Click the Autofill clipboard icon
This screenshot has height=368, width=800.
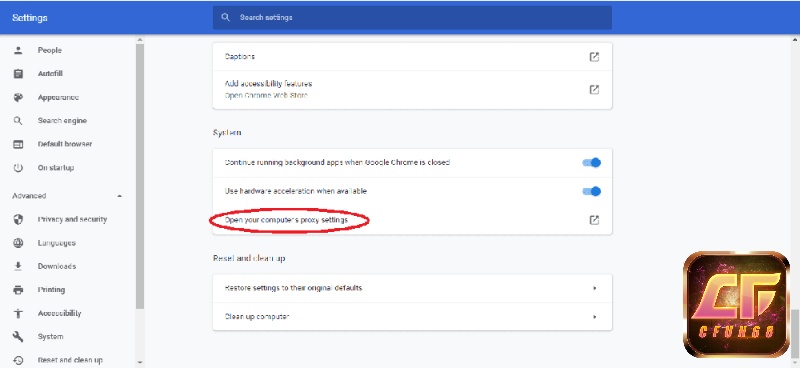click(18, 73)
